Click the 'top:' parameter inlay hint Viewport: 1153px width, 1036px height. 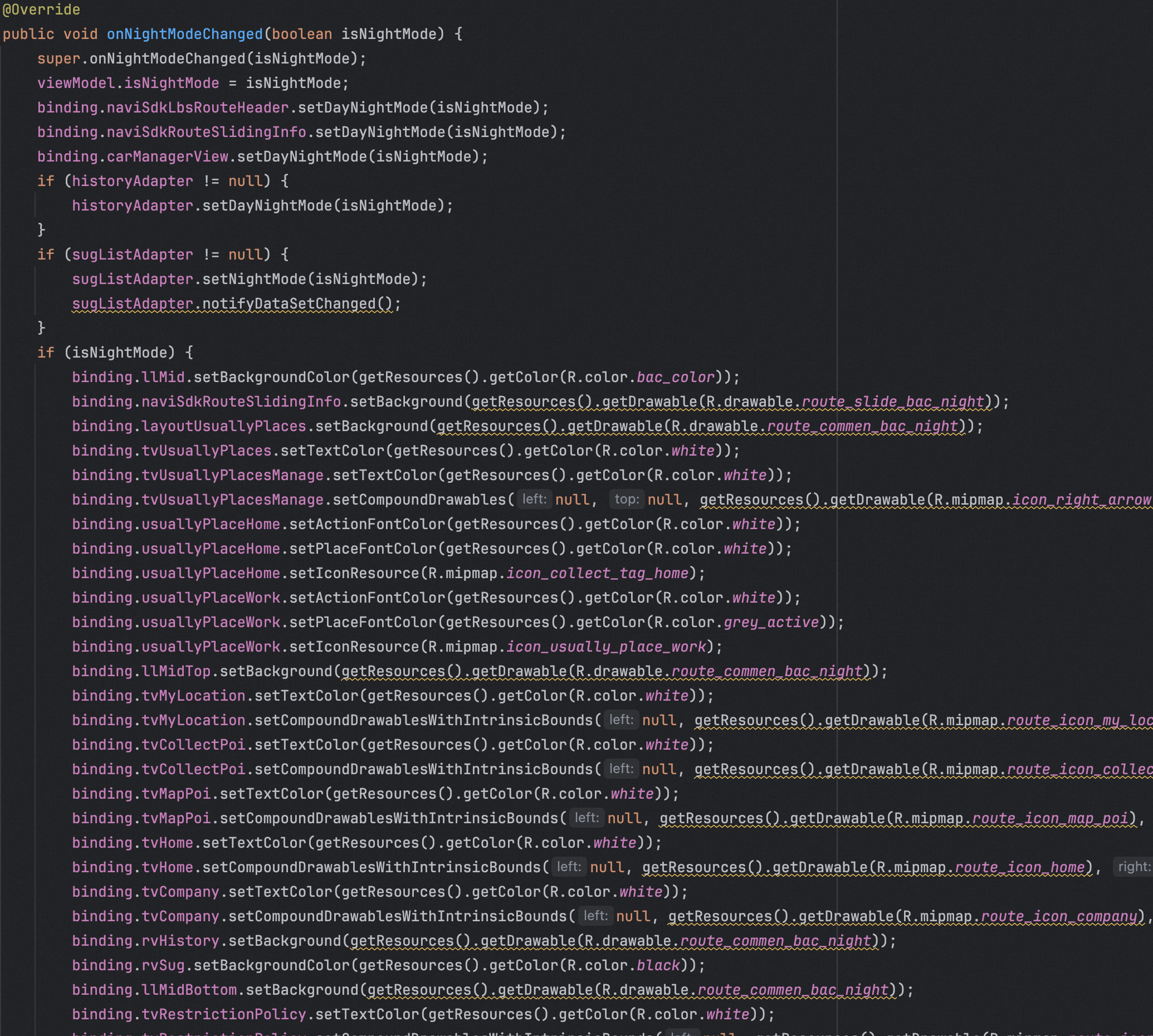[x=626, y=499]
